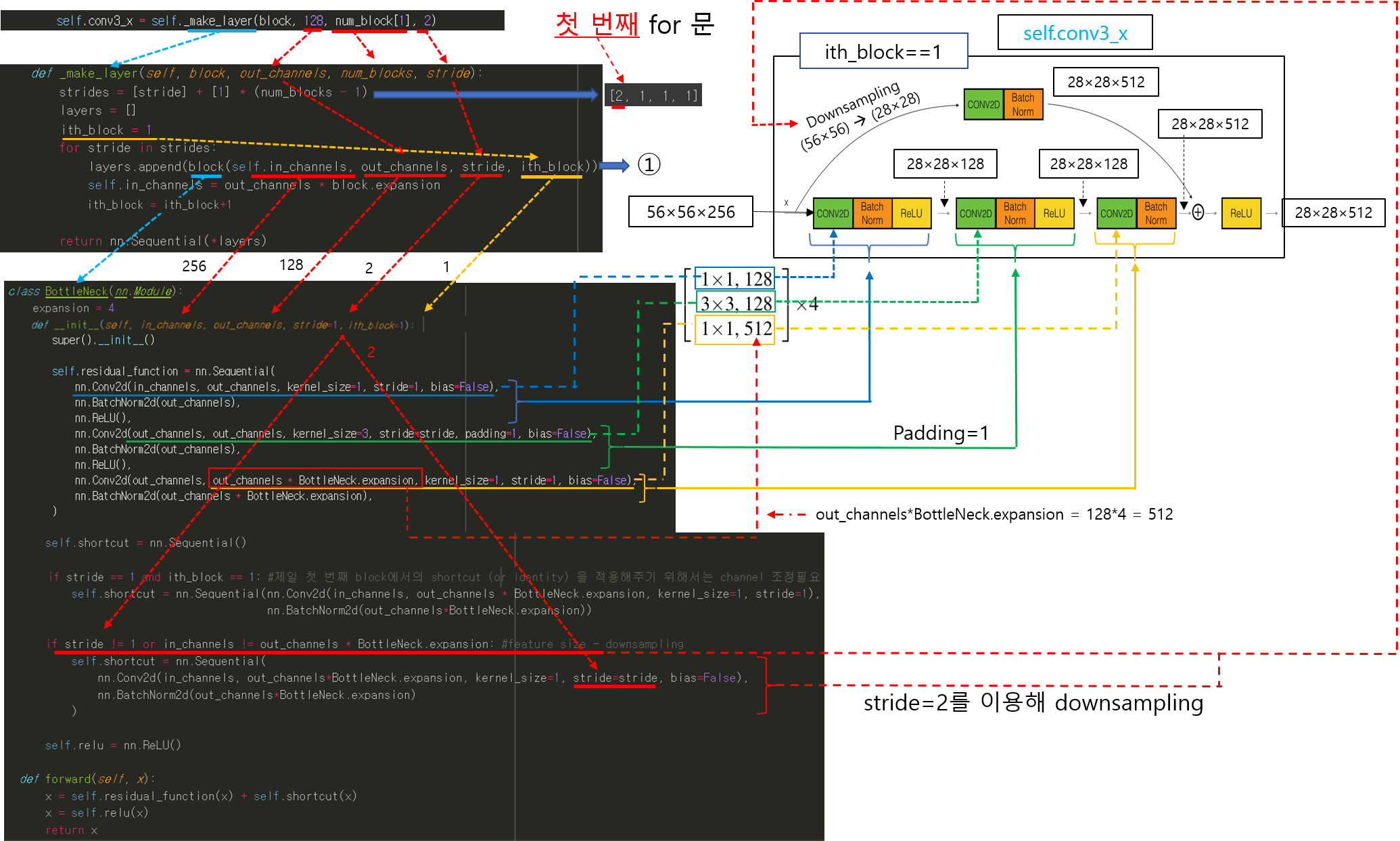Click the Batch Norm block in shortcut branch
This screenshot has height=841, width=1400.
(x=1023, y=105)
